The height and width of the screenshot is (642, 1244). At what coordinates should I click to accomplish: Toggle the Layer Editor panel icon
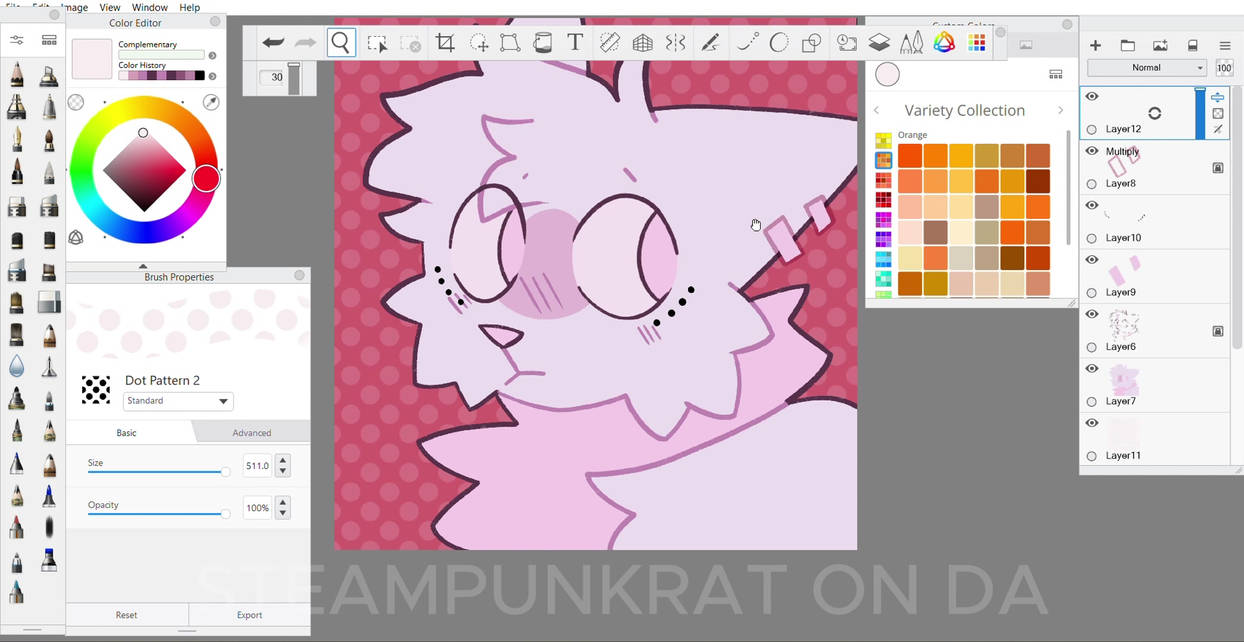pyautogui.click(x=879, y=43)
